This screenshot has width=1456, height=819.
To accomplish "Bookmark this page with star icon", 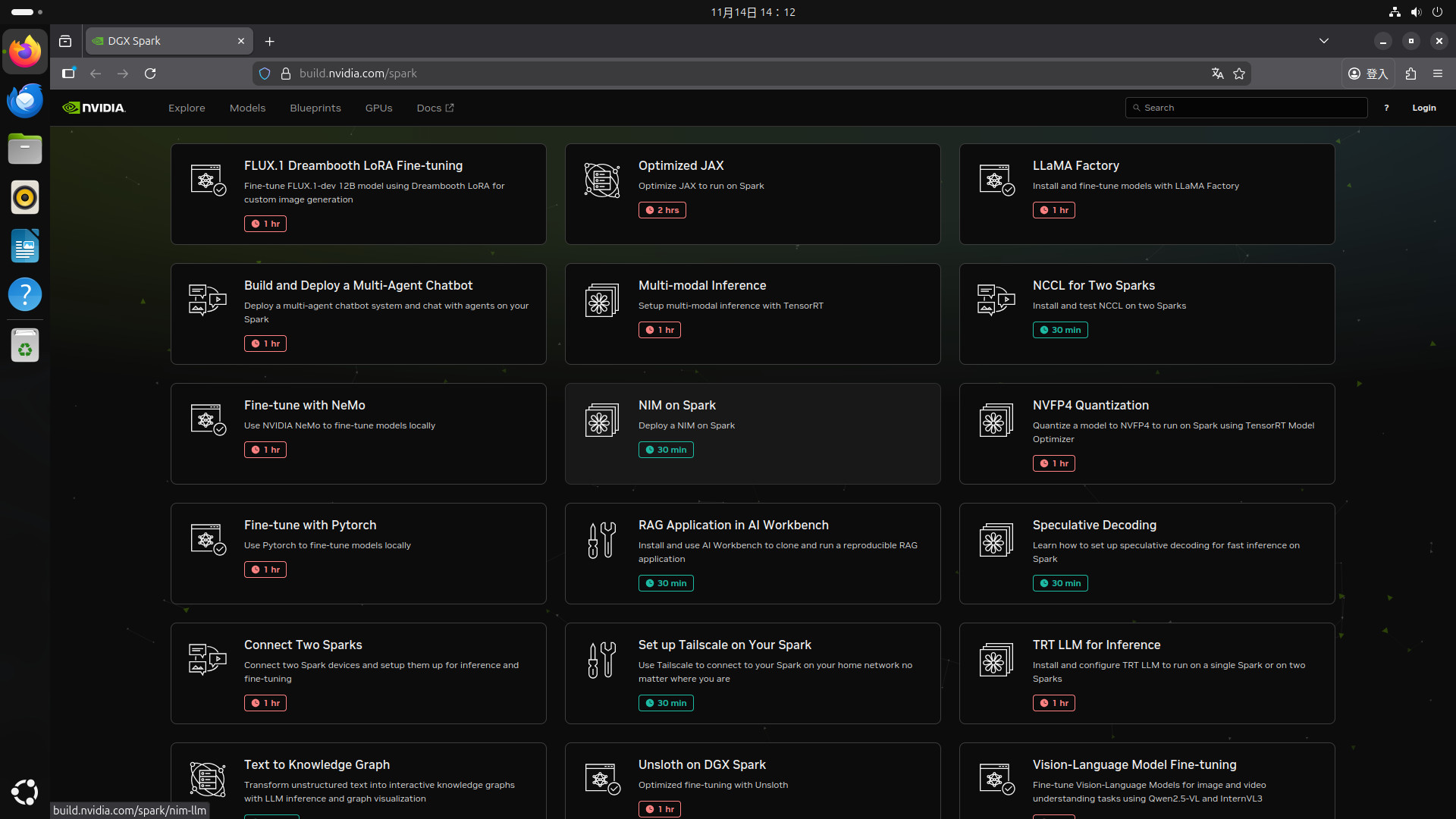I will (1239, 74).
